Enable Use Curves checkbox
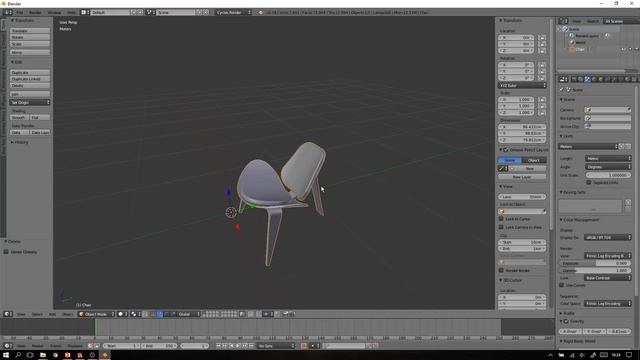The width and height of the screenshot is (640, 360). click(562, 285)
